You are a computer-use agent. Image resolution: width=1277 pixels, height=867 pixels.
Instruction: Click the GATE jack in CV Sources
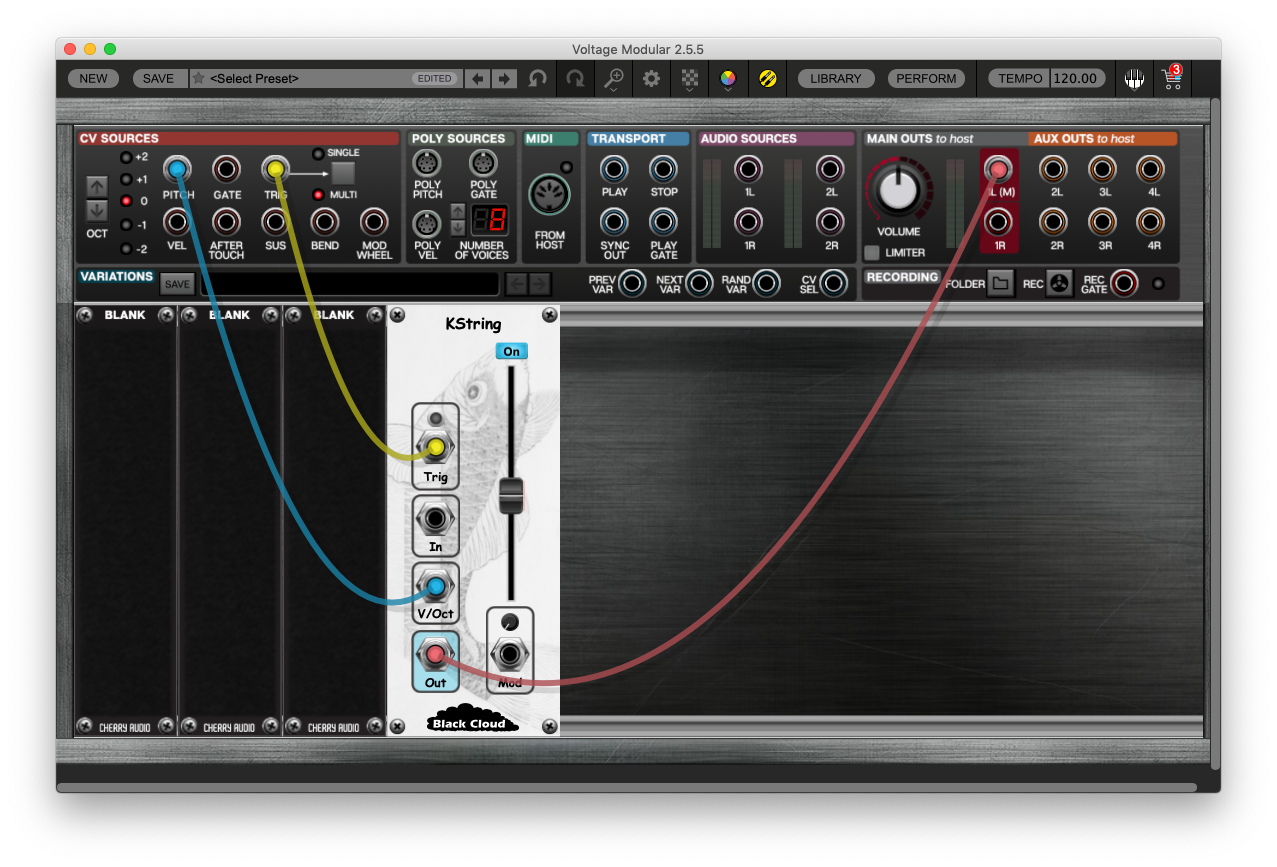click(x=227, y=169)
